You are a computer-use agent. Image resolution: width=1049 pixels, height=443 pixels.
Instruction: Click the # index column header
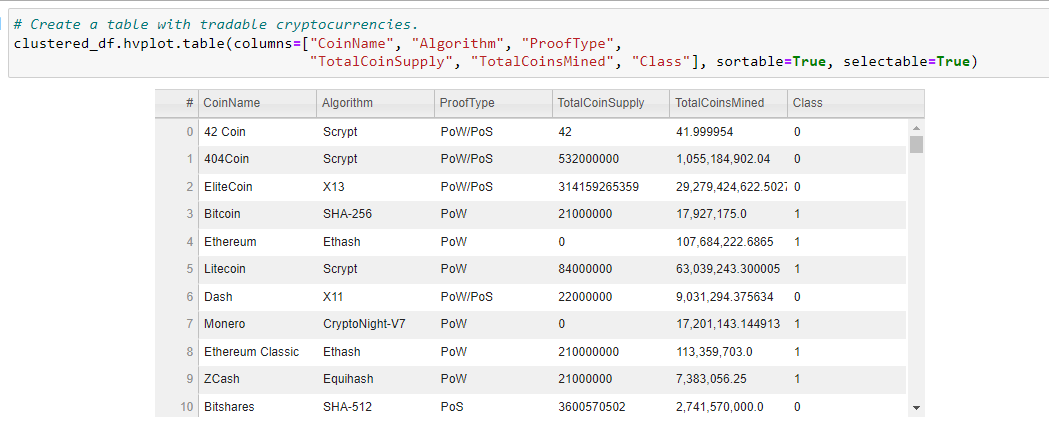177,103
